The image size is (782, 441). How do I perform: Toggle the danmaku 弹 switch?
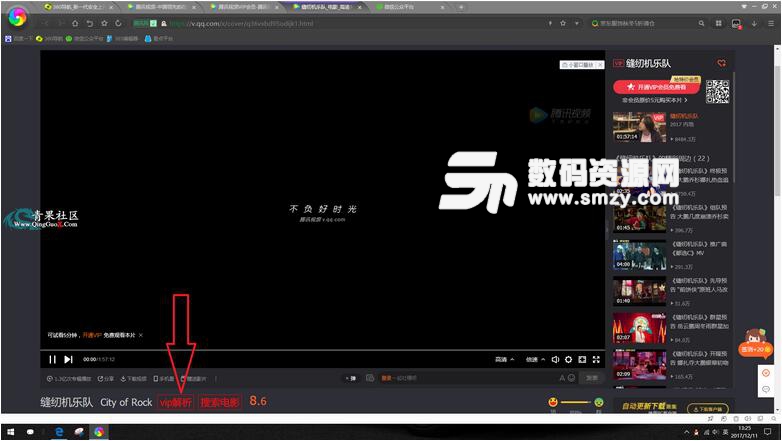pos(351,378)
